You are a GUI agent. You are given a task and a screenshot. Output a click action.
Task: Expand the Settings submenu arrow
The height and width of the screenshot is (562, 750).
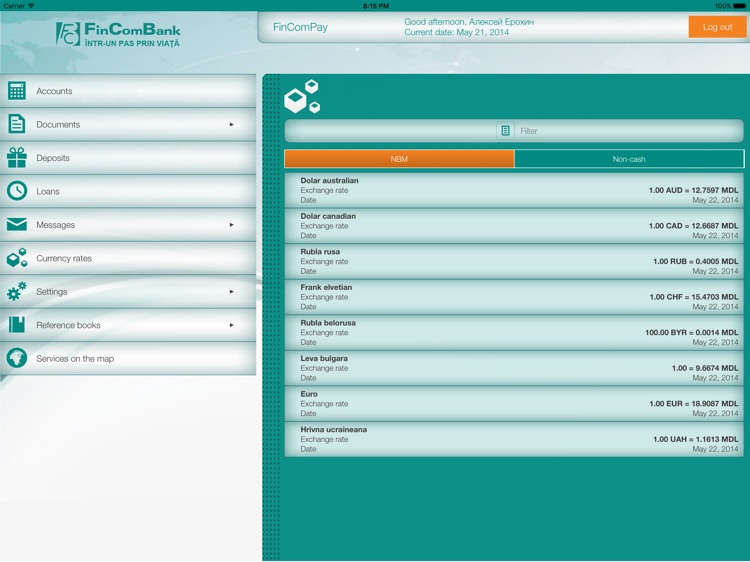(x=232, y=292)
